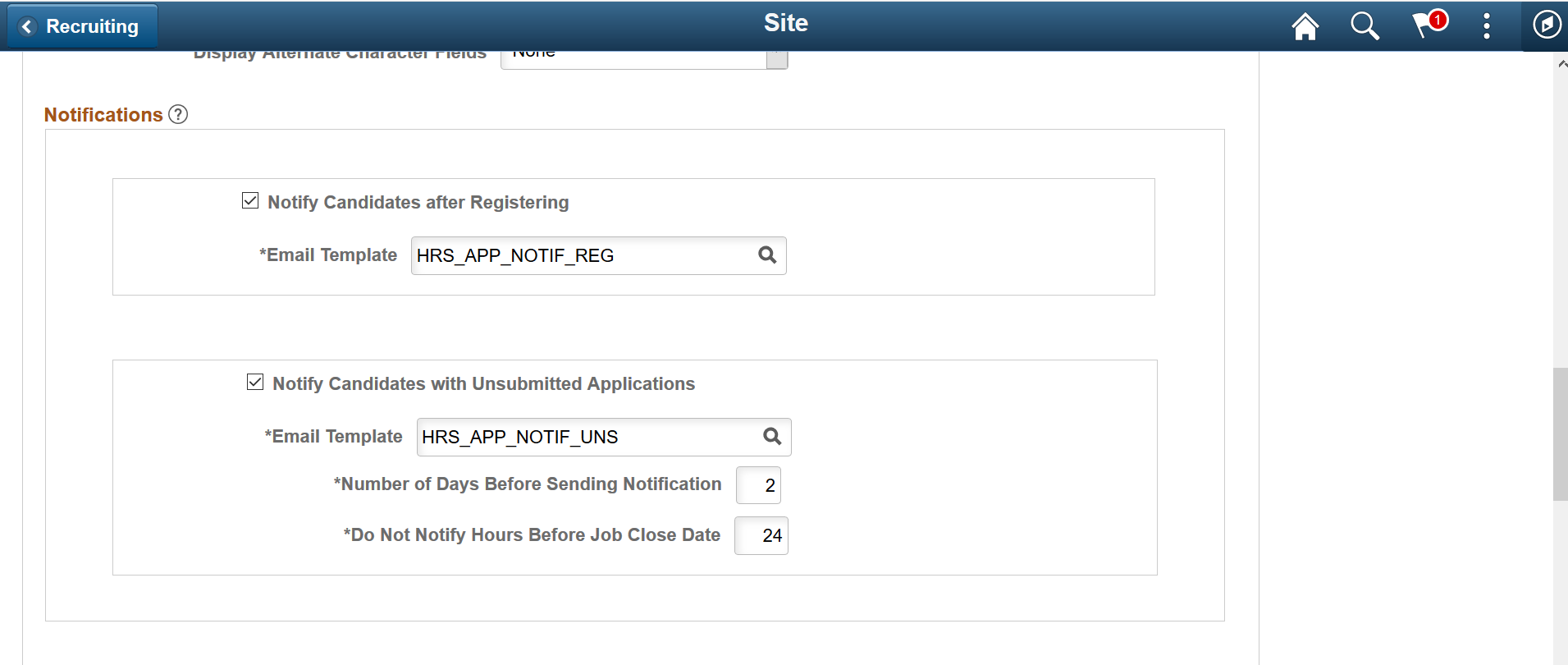
Task: Click the HRS_APP_NOTIF_REG email template field
Action: [583, 255]
